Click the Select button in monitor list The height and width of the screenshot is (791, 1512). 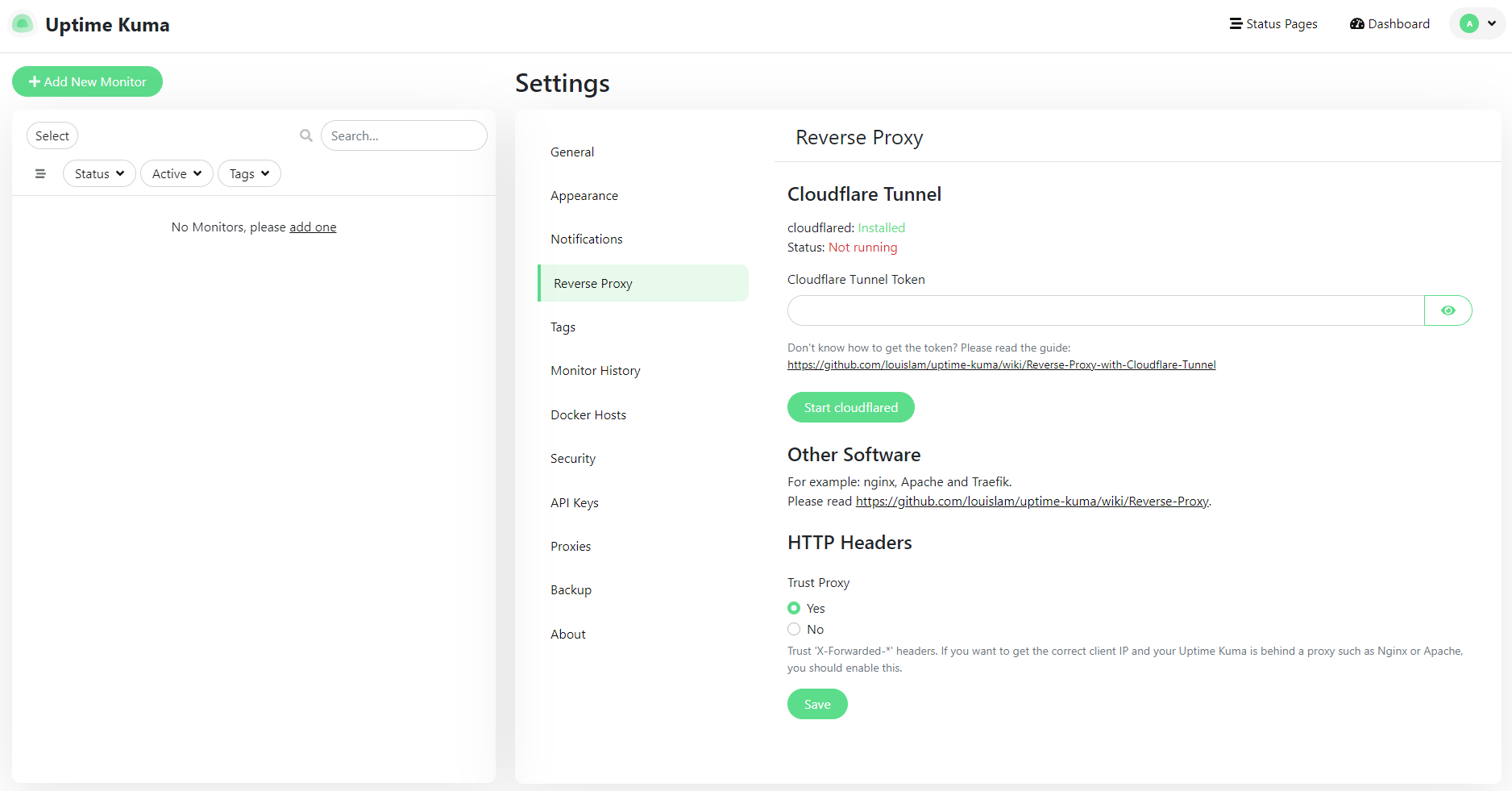[52, 135]
